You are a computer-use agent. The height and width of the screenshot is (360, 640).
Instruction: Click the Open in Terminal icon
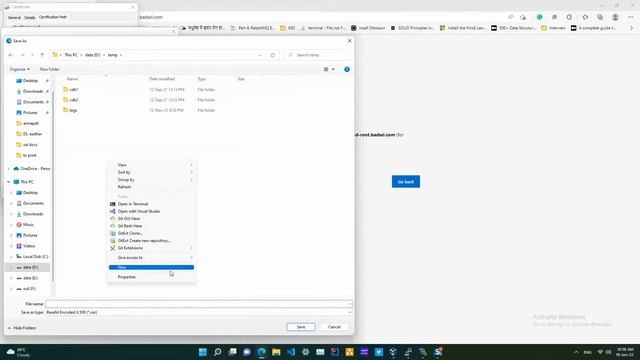tap(113, 204)
